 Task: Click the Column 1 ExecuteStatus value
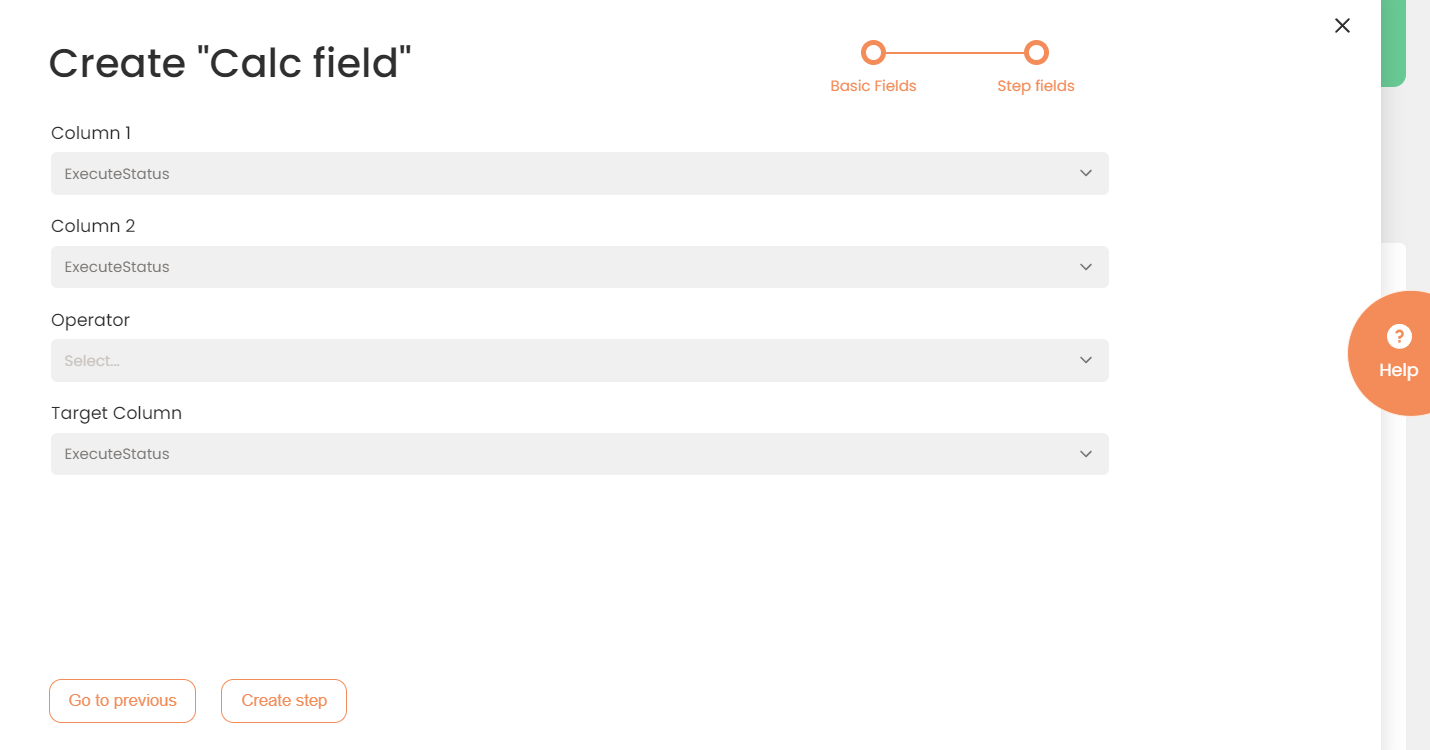(x=117, y=174)
